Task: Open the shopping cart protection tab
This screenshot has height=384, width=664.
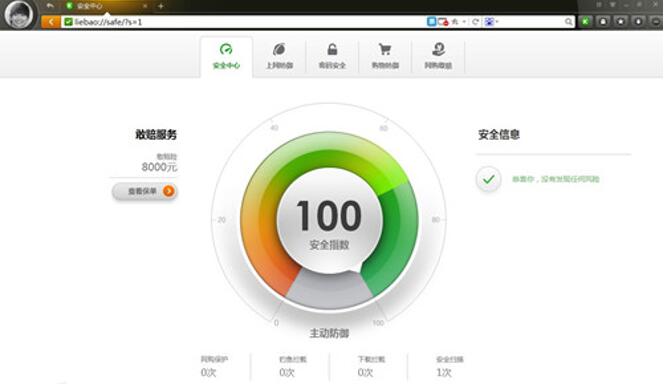Action: pos(385,57)
